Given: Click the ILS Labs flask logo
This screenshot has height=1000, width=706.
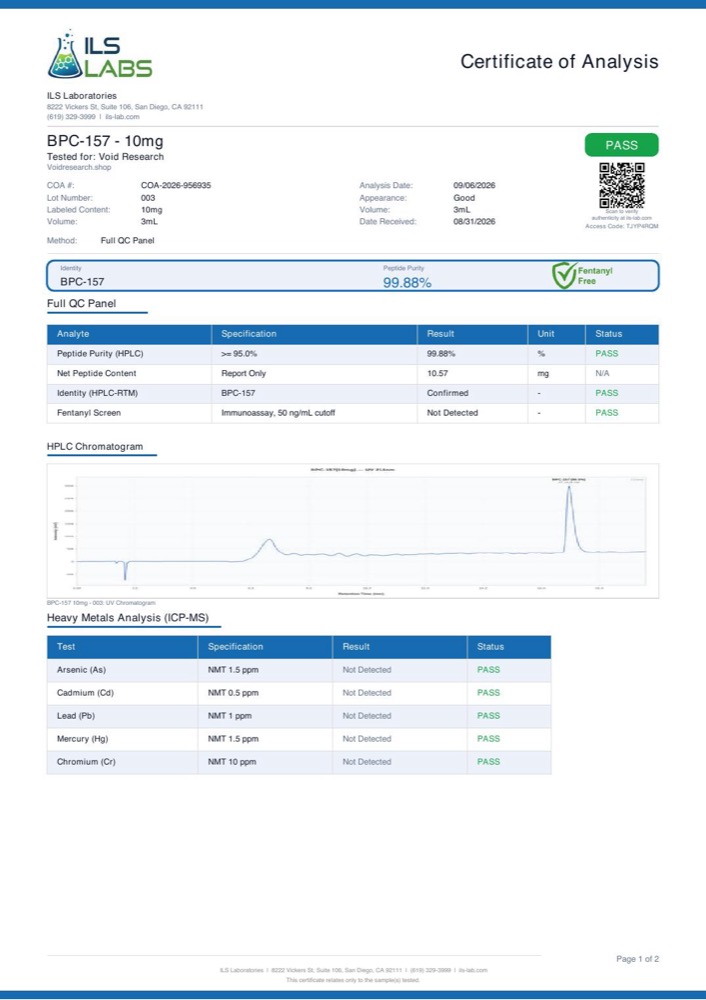Looking at the screenshot, I should click(100, 54).
